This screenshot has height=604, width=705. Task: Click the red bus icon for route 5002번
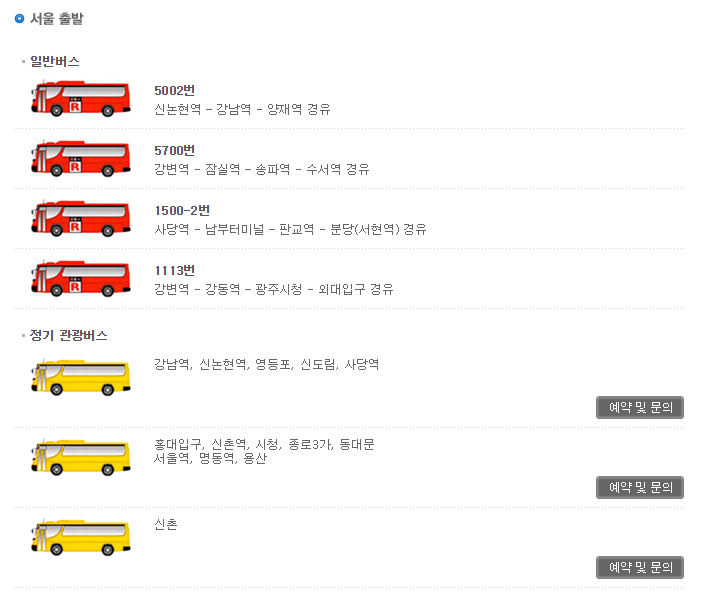(x=81, y=98)
